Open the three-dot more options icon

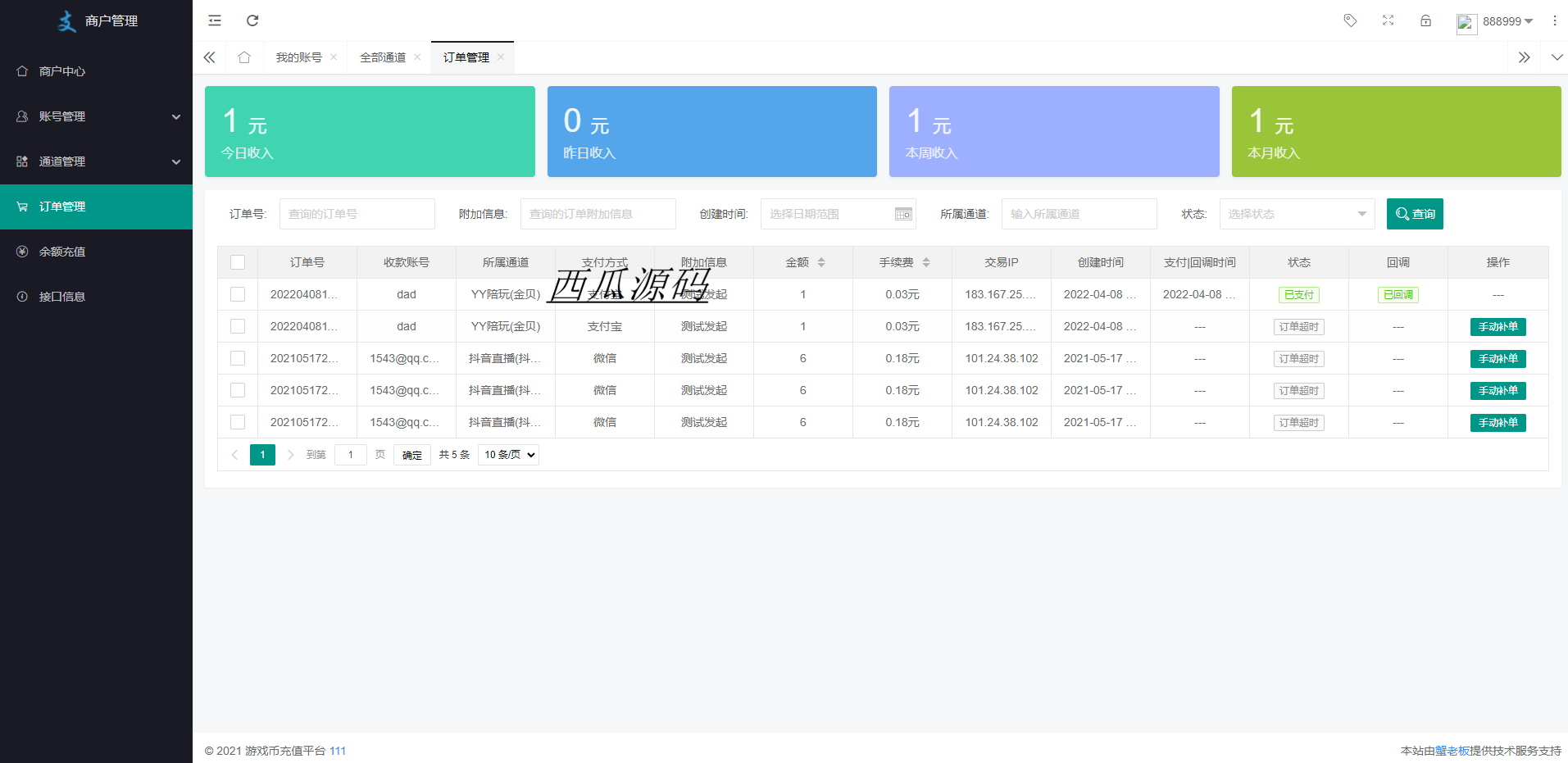click(1554, 20)
